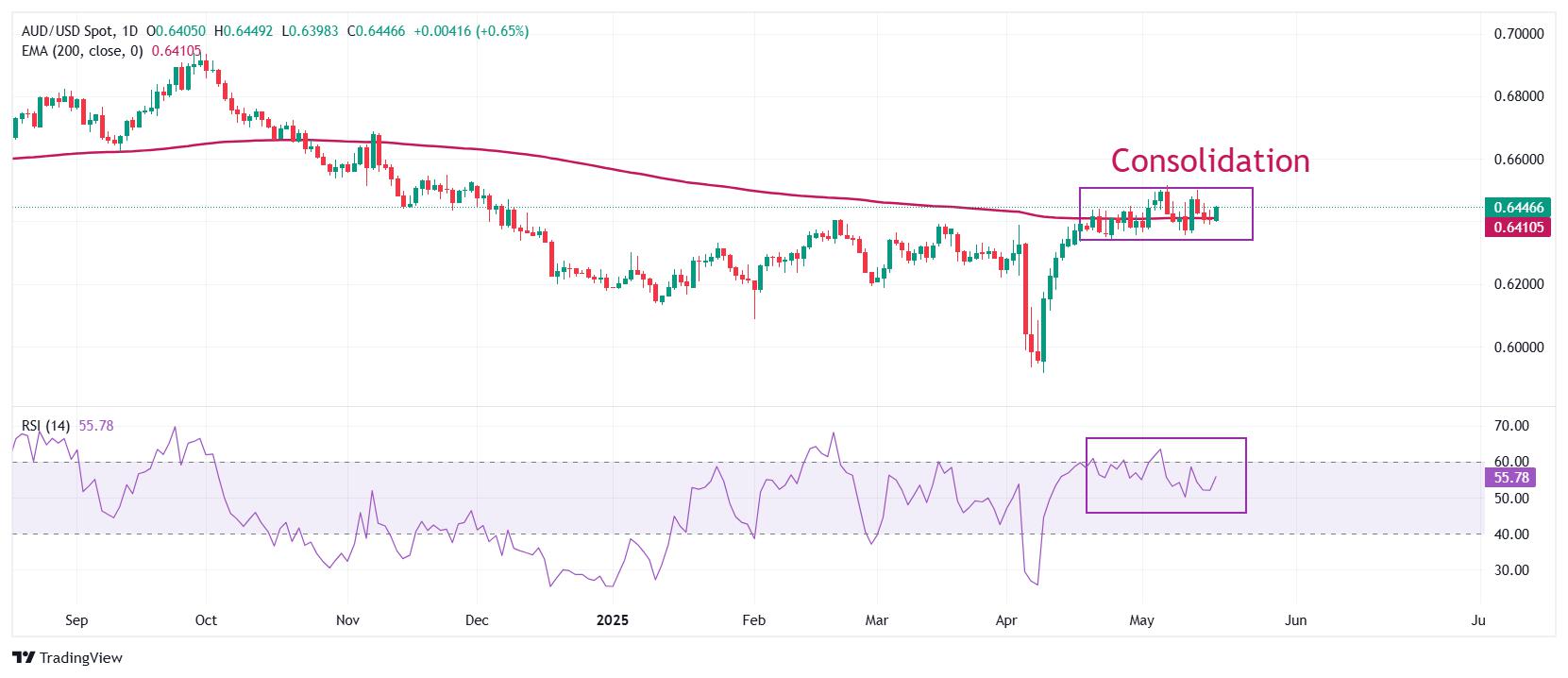Select the RSI (14) indicator label
This screenshot has height=678, width=1568.
tap(45, 426)
